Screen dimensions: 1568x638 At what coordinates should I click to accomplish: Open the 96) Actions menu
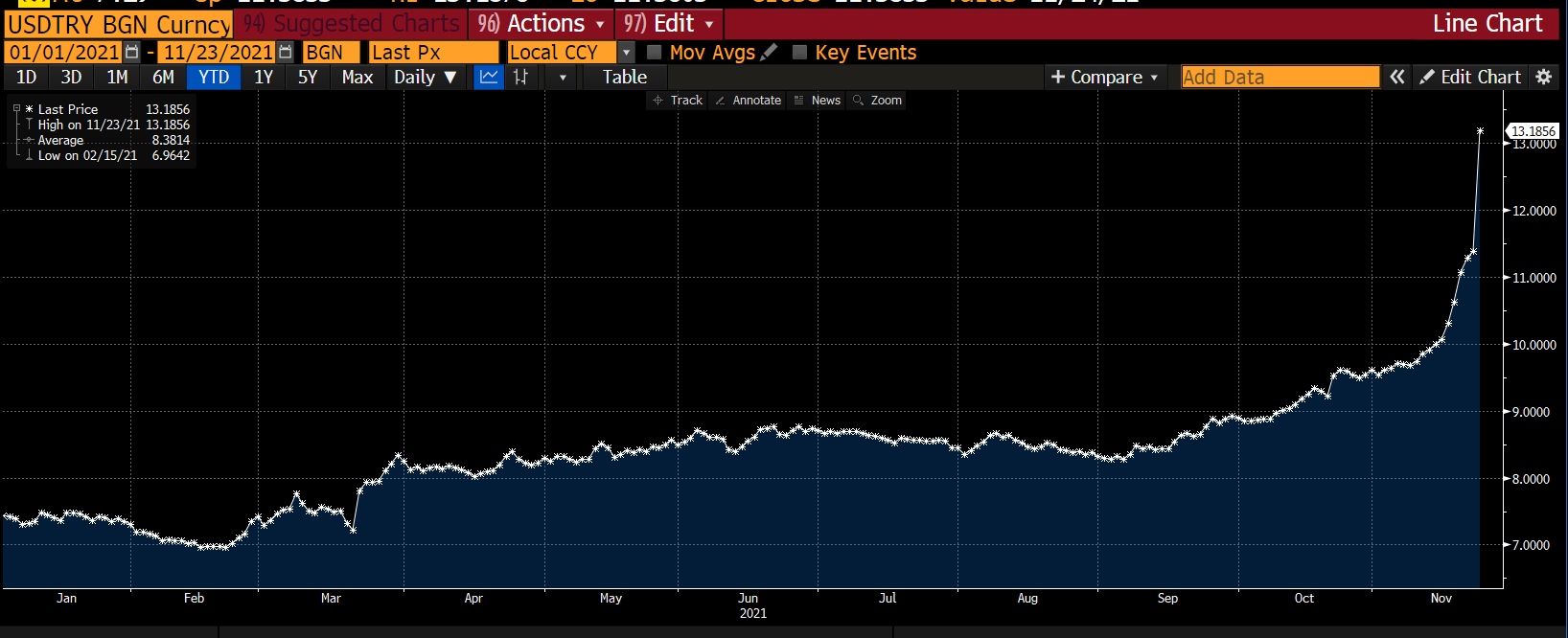(x=541, y=24)
